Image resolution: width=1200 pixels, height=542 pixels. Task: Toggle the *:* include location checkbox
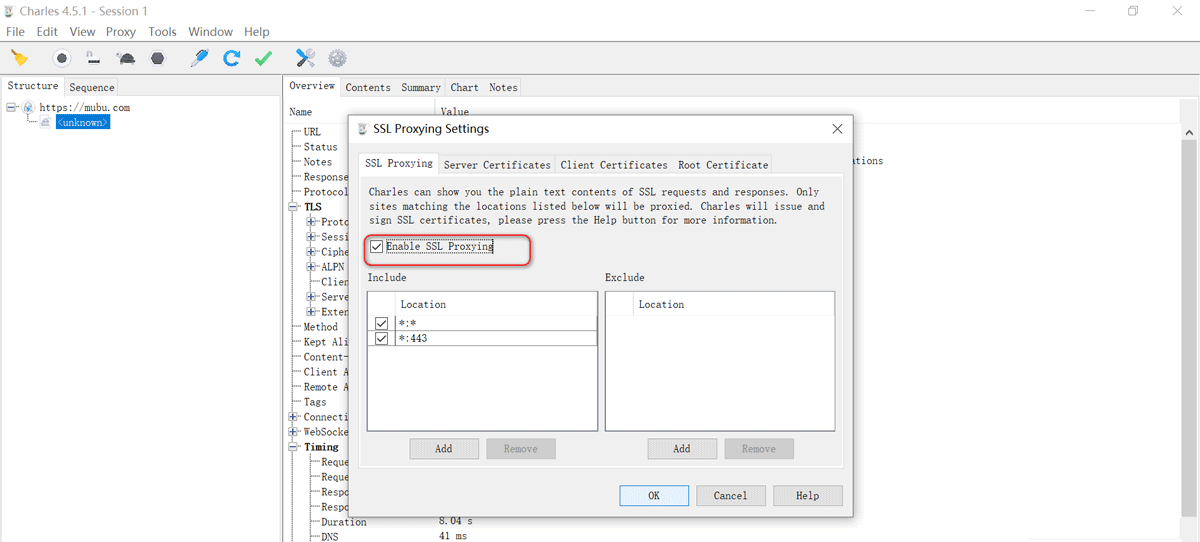click(x=382, y=323)
